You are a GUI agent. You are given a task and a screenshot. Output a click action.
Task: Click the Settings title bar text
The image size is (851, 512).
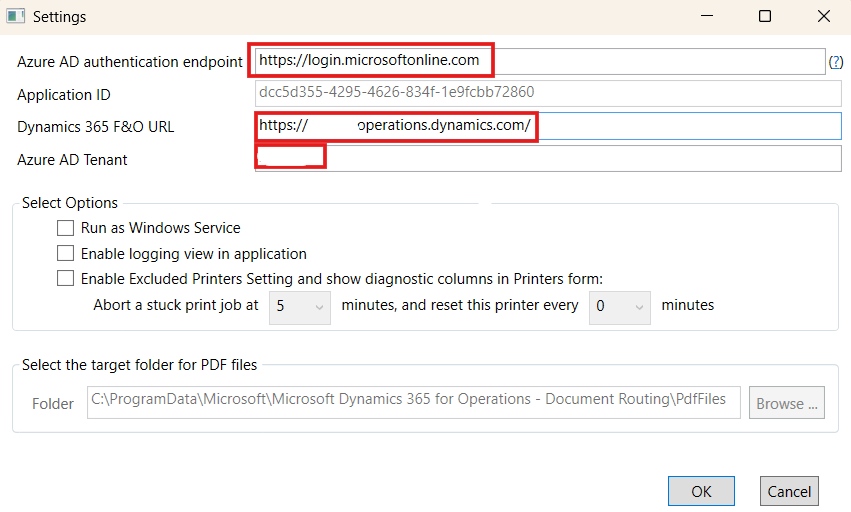click(x=60, y=17)
